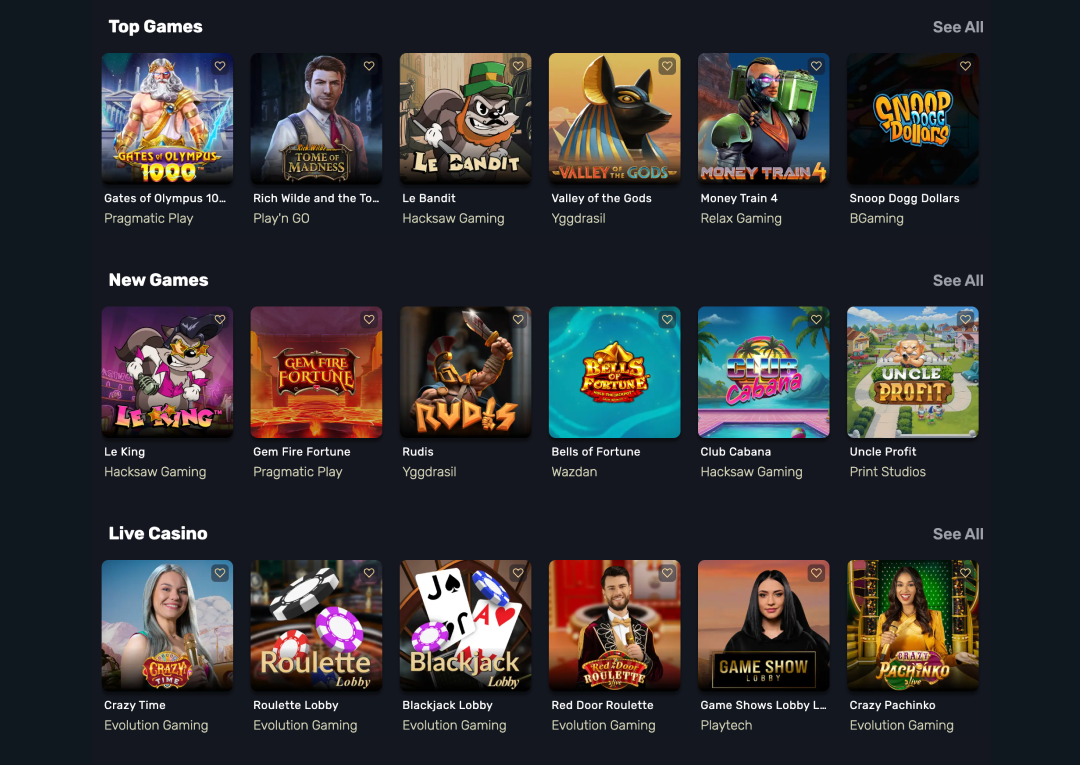This screenshot has height=765, width=1080.
Task: Click the heart icon on Le Bandit
Action: click(x=518, y=66)
